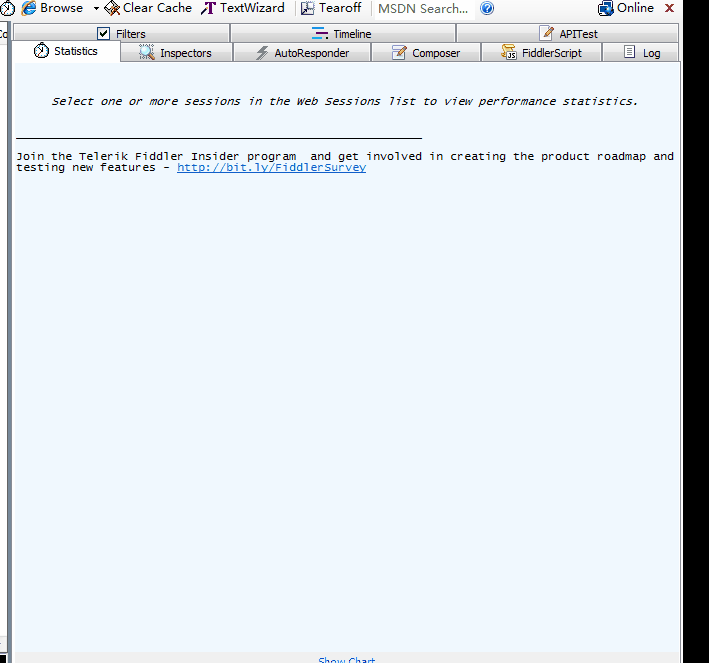Open the AutoResponder tab
Image resolution: width=709 pixels, height=663 pixels.
coord(302,53)
